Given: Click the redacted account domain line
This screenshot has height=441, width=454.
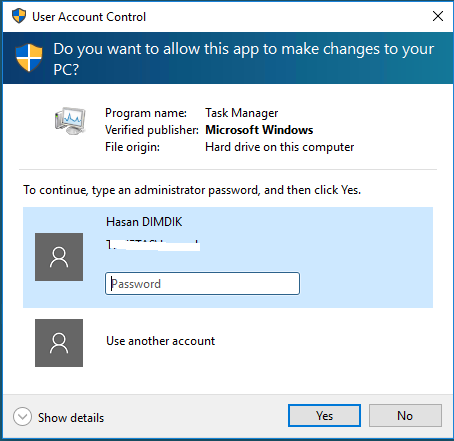Looking at the screenshot, I should 153,245.
